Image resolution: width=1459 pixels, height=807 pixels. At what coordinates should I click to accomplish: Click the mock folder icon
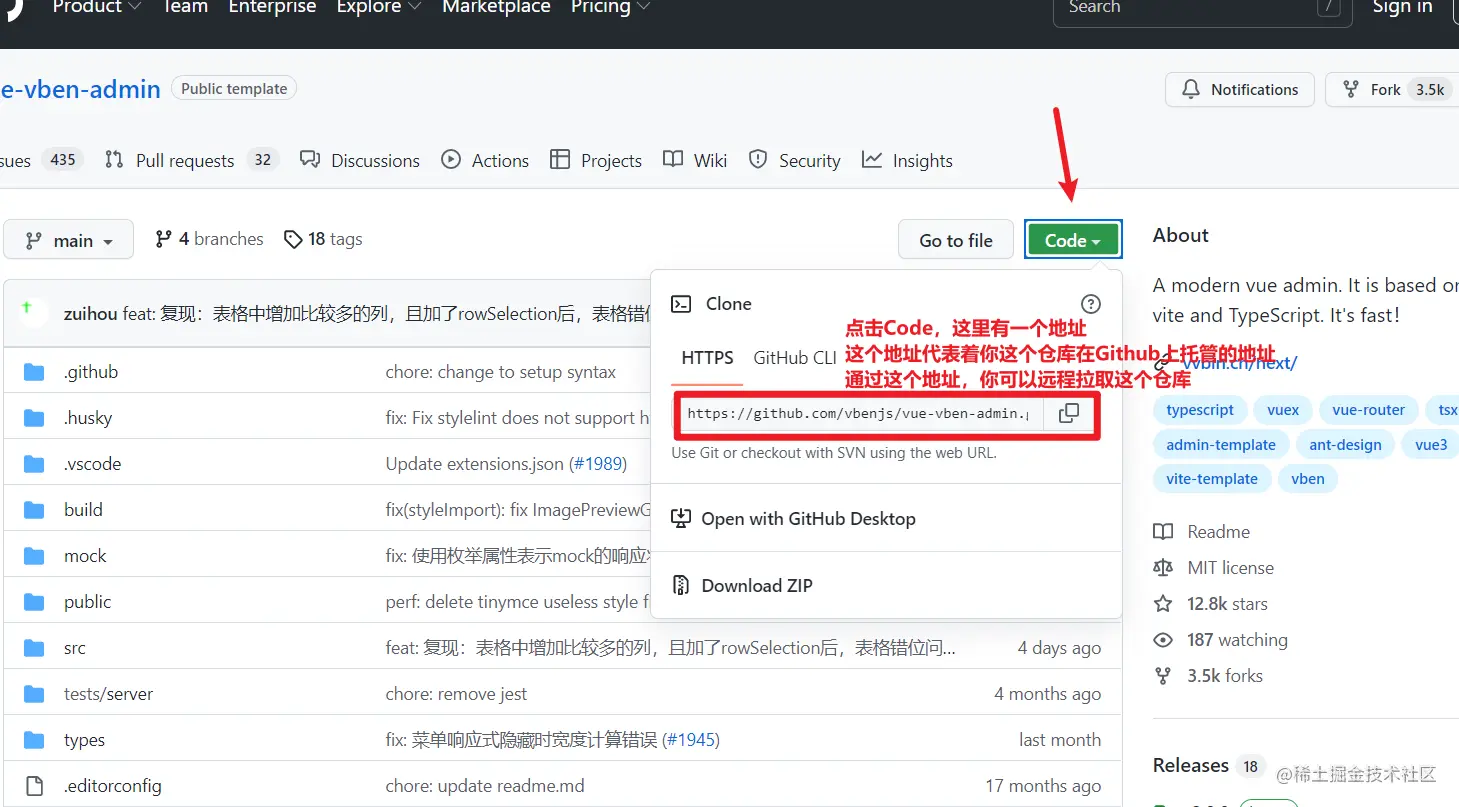[35, 556]
